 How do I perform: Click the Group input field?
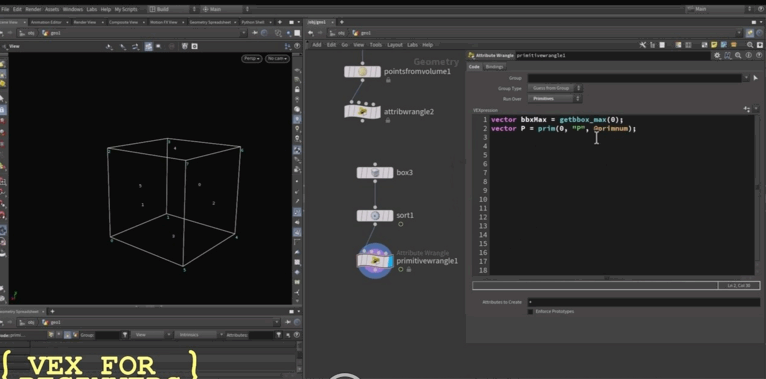pos(635,78)
